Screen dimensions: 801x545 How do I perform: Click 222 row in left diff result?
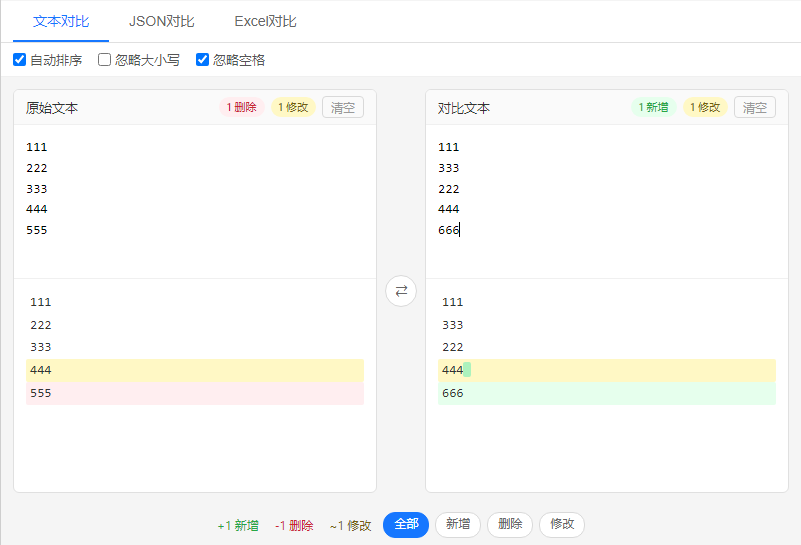[195, 325]
